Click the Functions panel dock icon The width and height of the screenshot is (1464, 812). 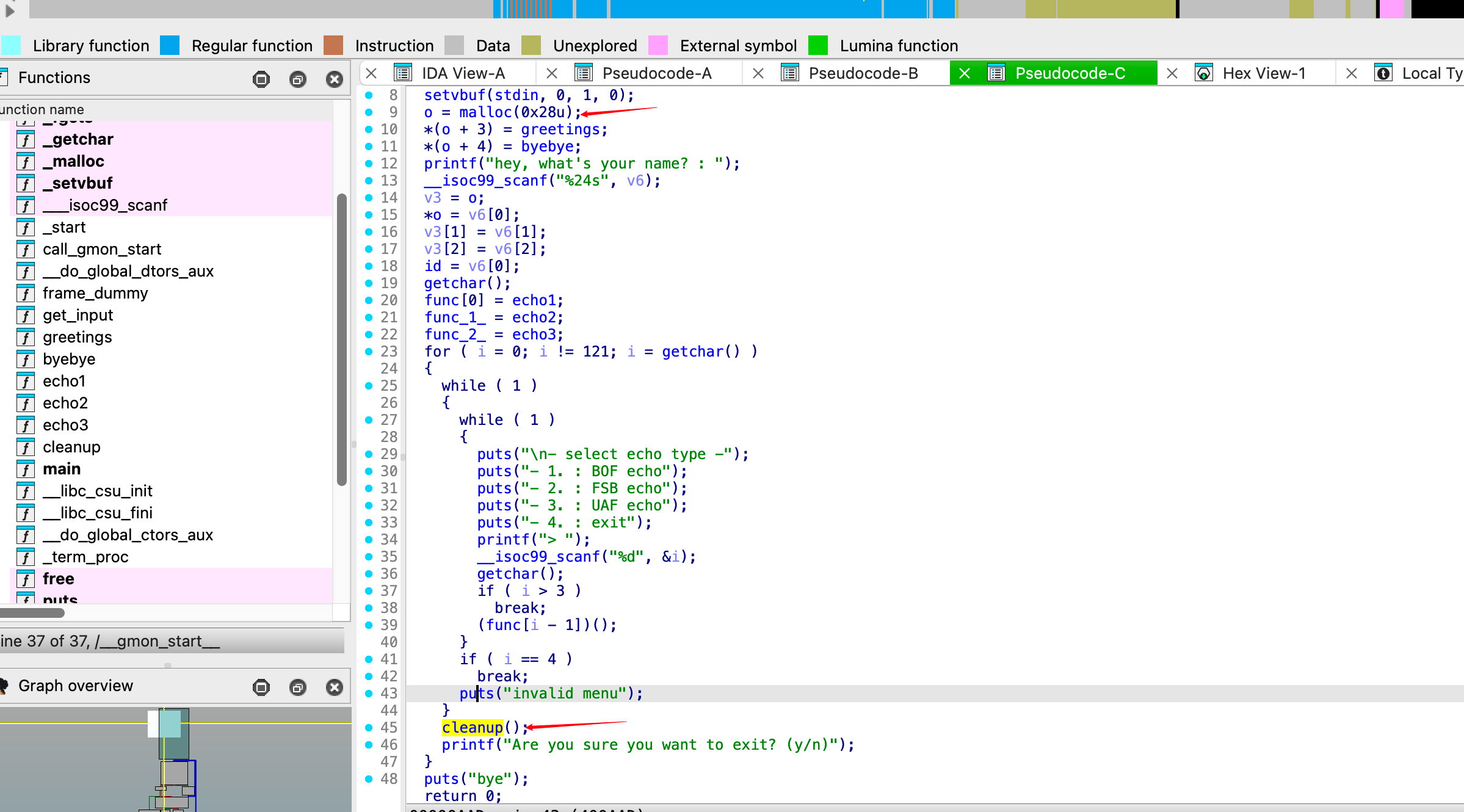coord(261,79)
